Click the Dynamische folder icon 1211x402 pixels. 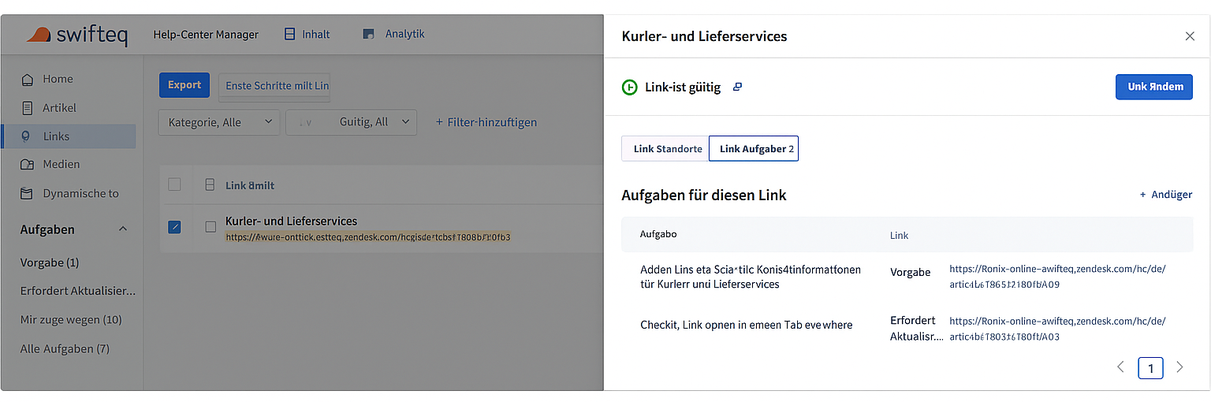27,194
